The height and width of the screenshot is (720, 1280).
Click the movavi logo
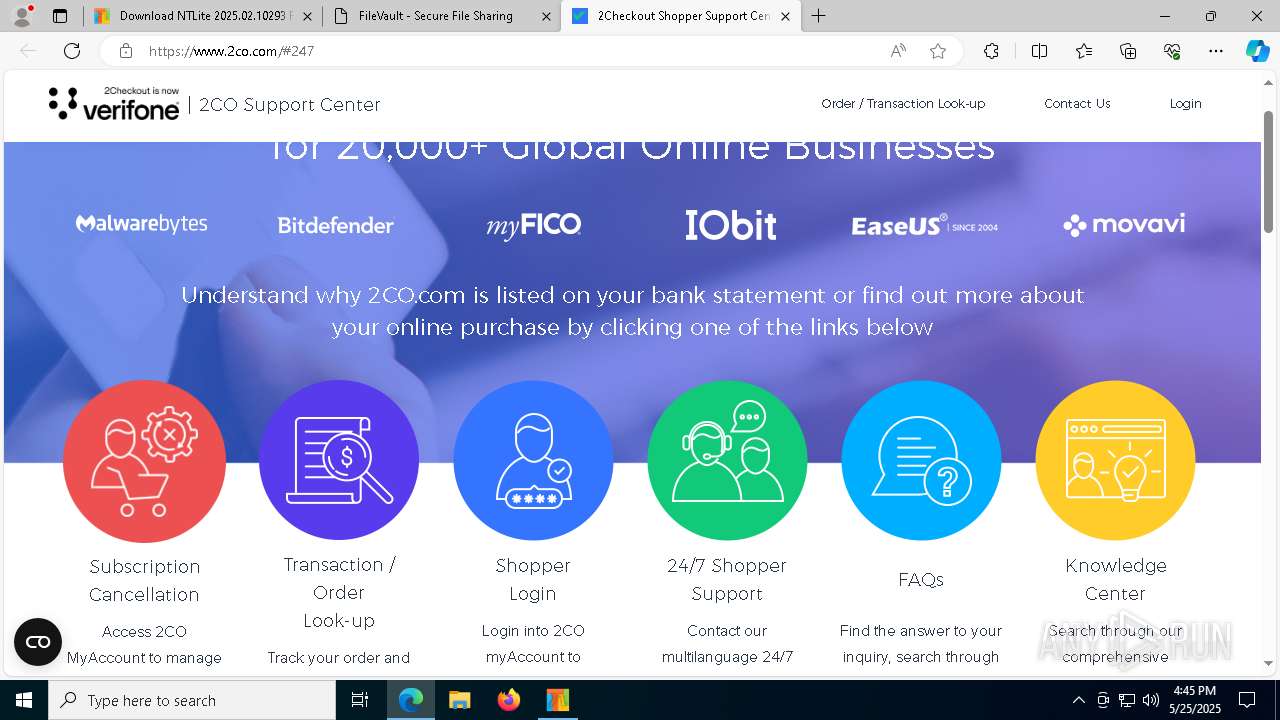[x=1124, y=224]
